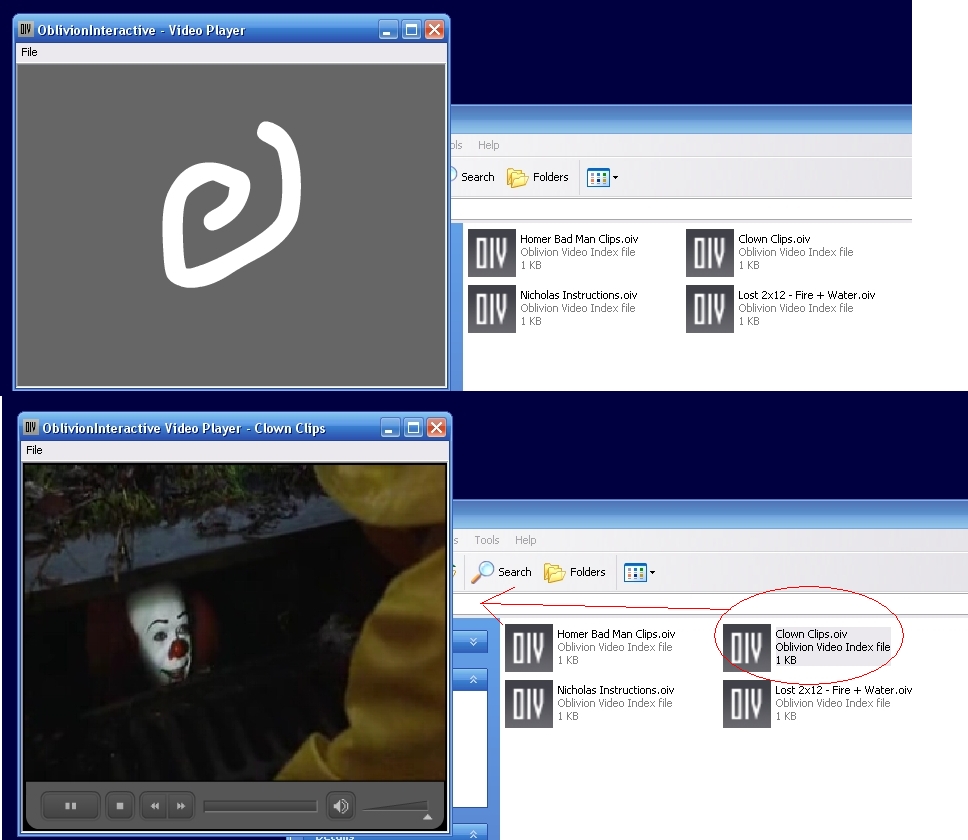Click the fast-forward button in player controls
This screenshot has height=840, width=968.
pyautogui.click(x=180, y=805)
